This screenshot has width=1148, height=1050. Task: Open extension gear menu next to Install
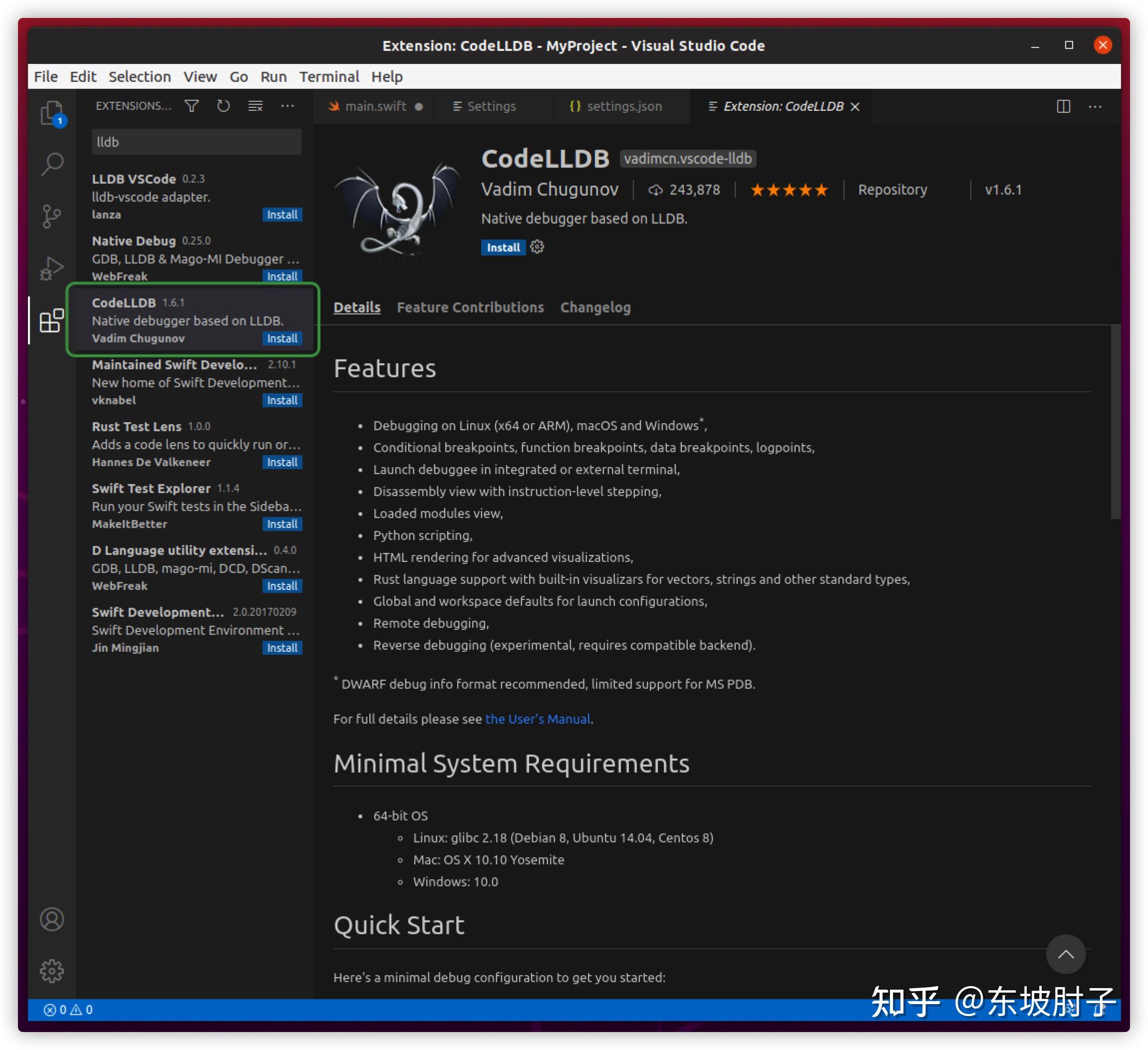tap(537, 247)
